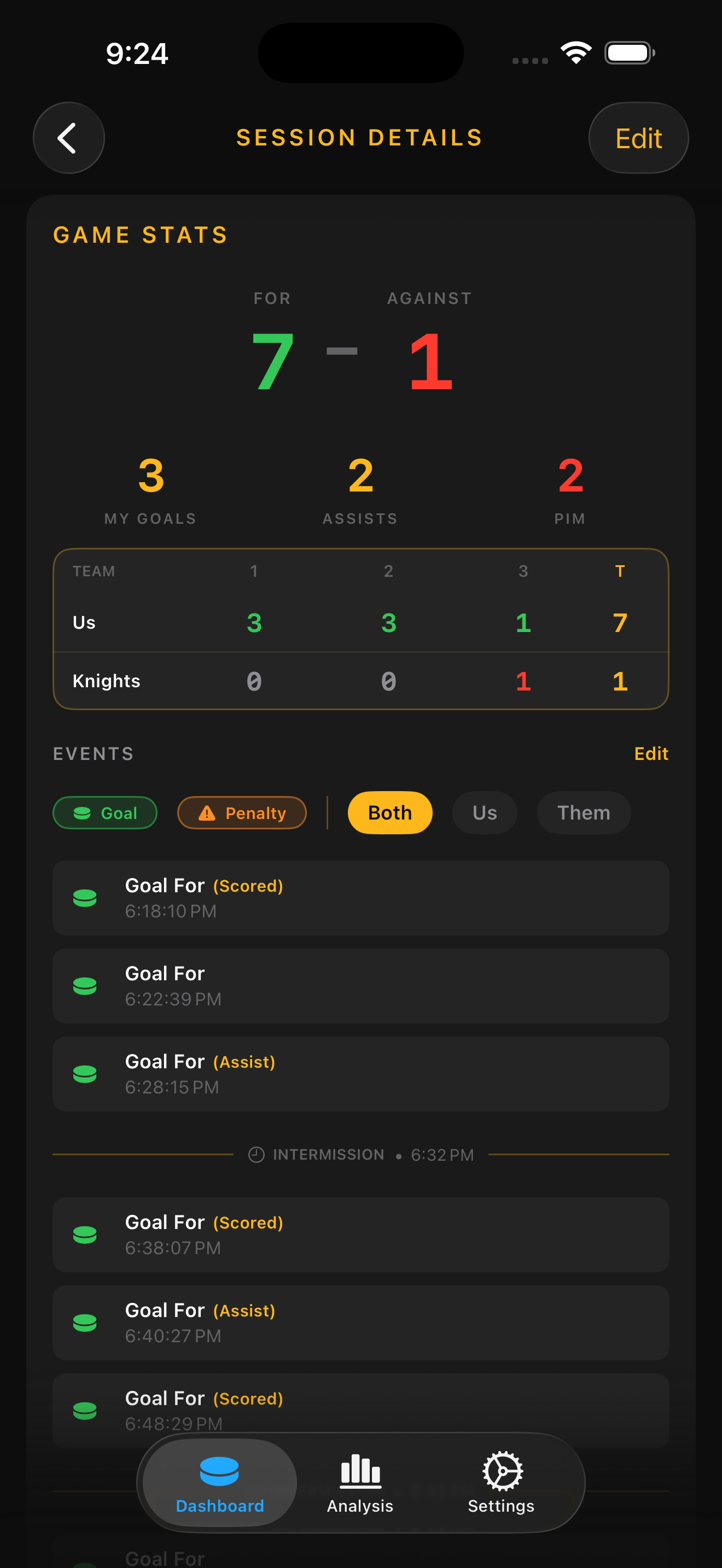Open the 6:40:27 PM assist goal event
Image resolution: width=722 pixels, height=1568 pixels.
tap(360, 1323)
